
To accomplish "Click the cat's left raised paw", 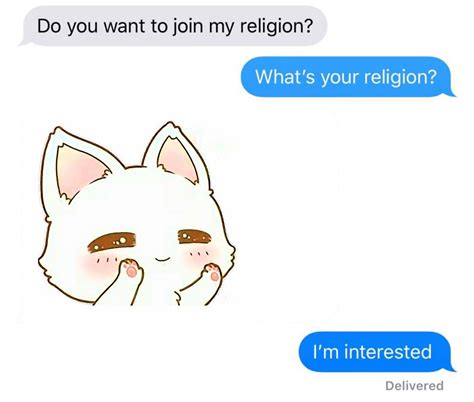I will coord(132,269).
